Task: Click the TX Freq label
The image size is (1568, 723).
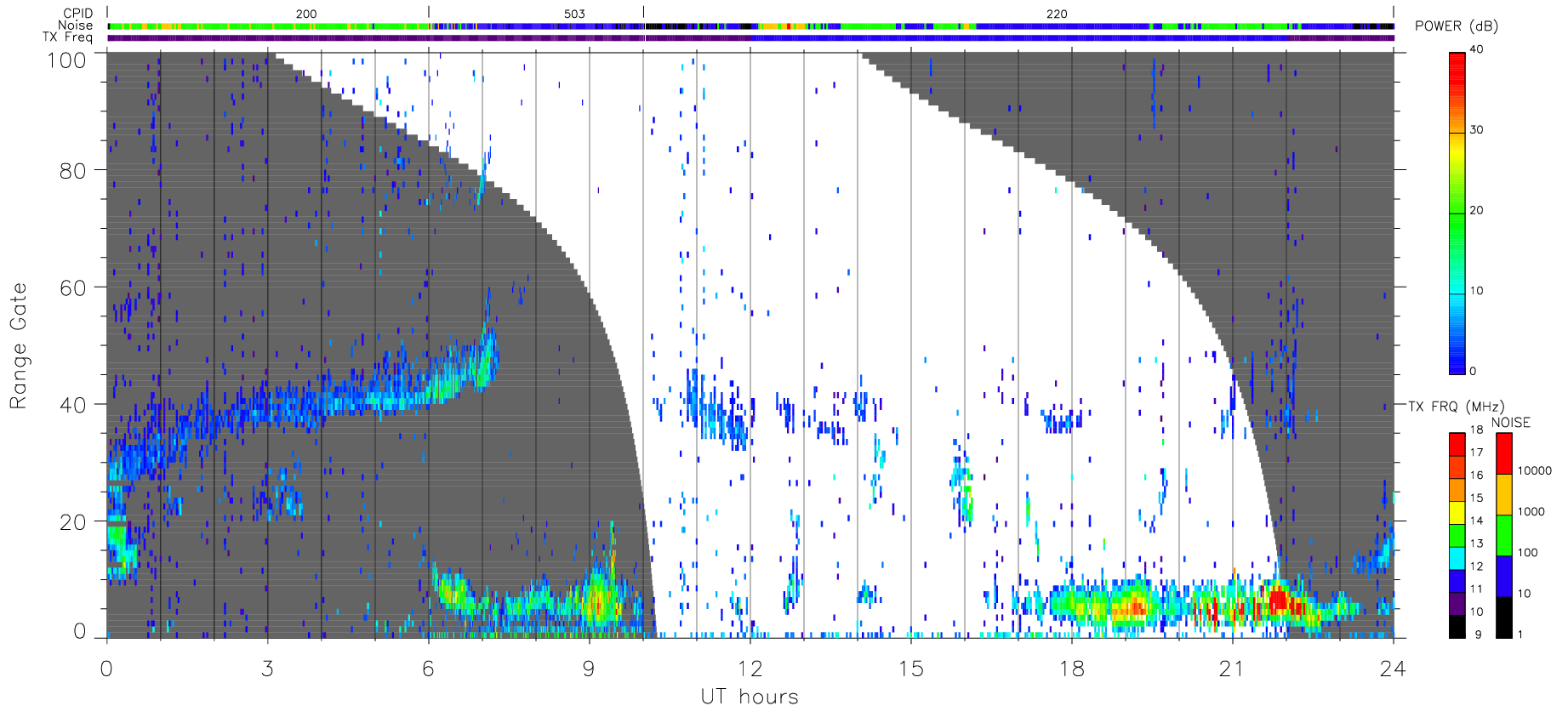Action: [x=68, y=37]
